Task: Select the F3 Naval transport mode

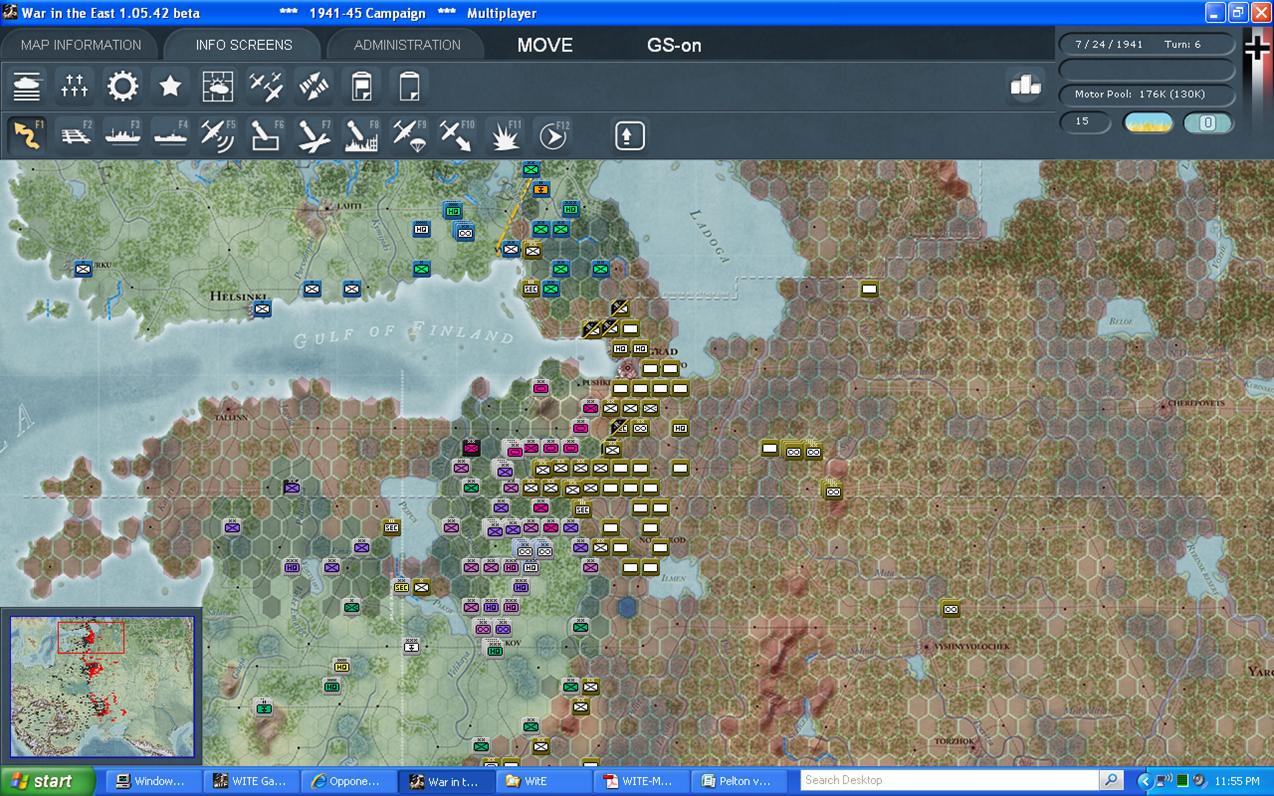Action: (123, 135)
